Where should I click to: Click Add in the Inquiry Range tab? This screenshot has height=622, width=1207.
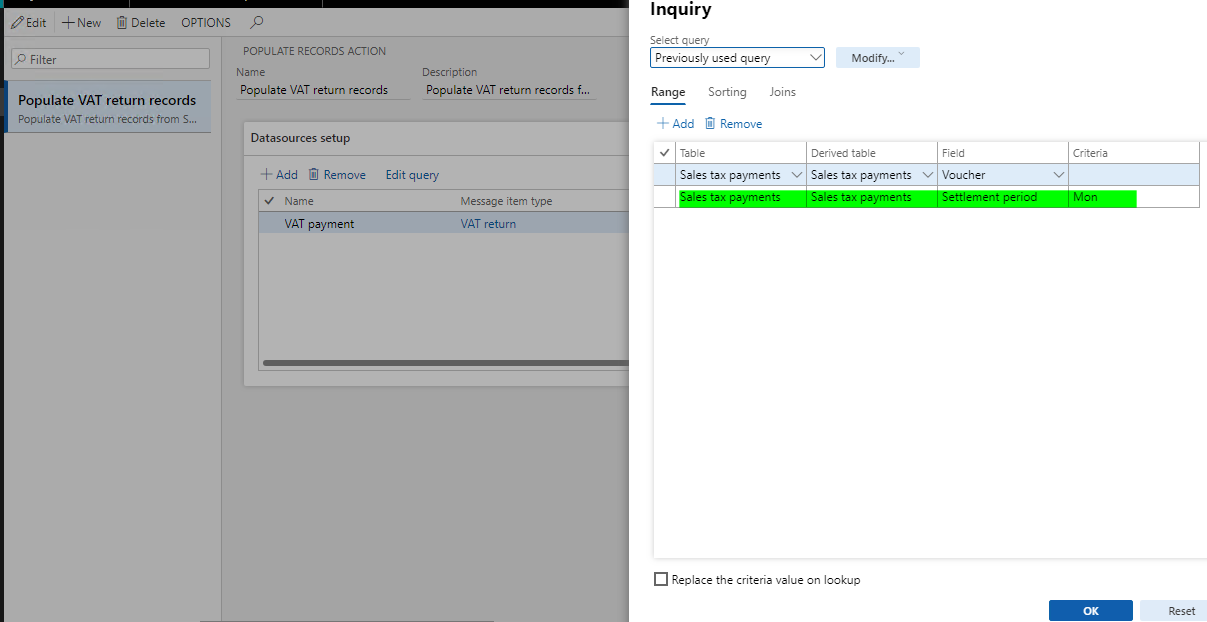675,124
